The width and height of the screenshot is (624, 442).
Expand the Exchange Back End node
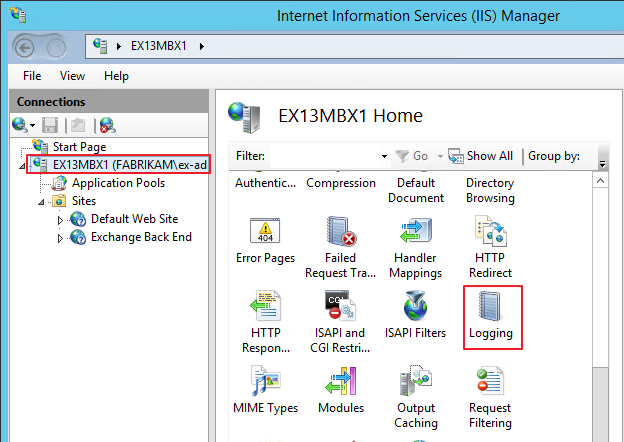point(60,238)
